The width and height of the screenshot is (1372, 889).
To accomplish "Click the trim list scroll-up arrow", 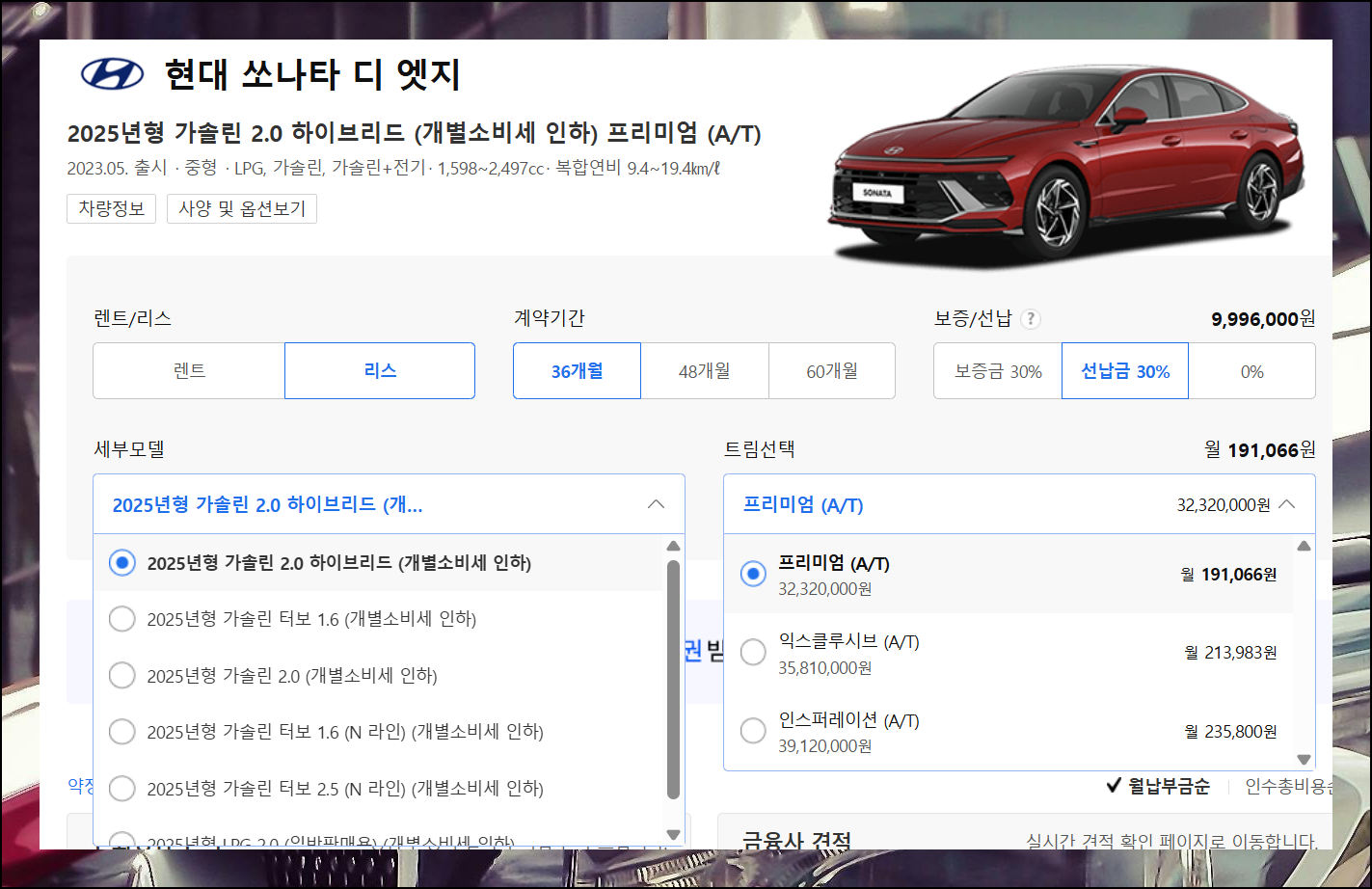I will click(x=1305, y=546).
